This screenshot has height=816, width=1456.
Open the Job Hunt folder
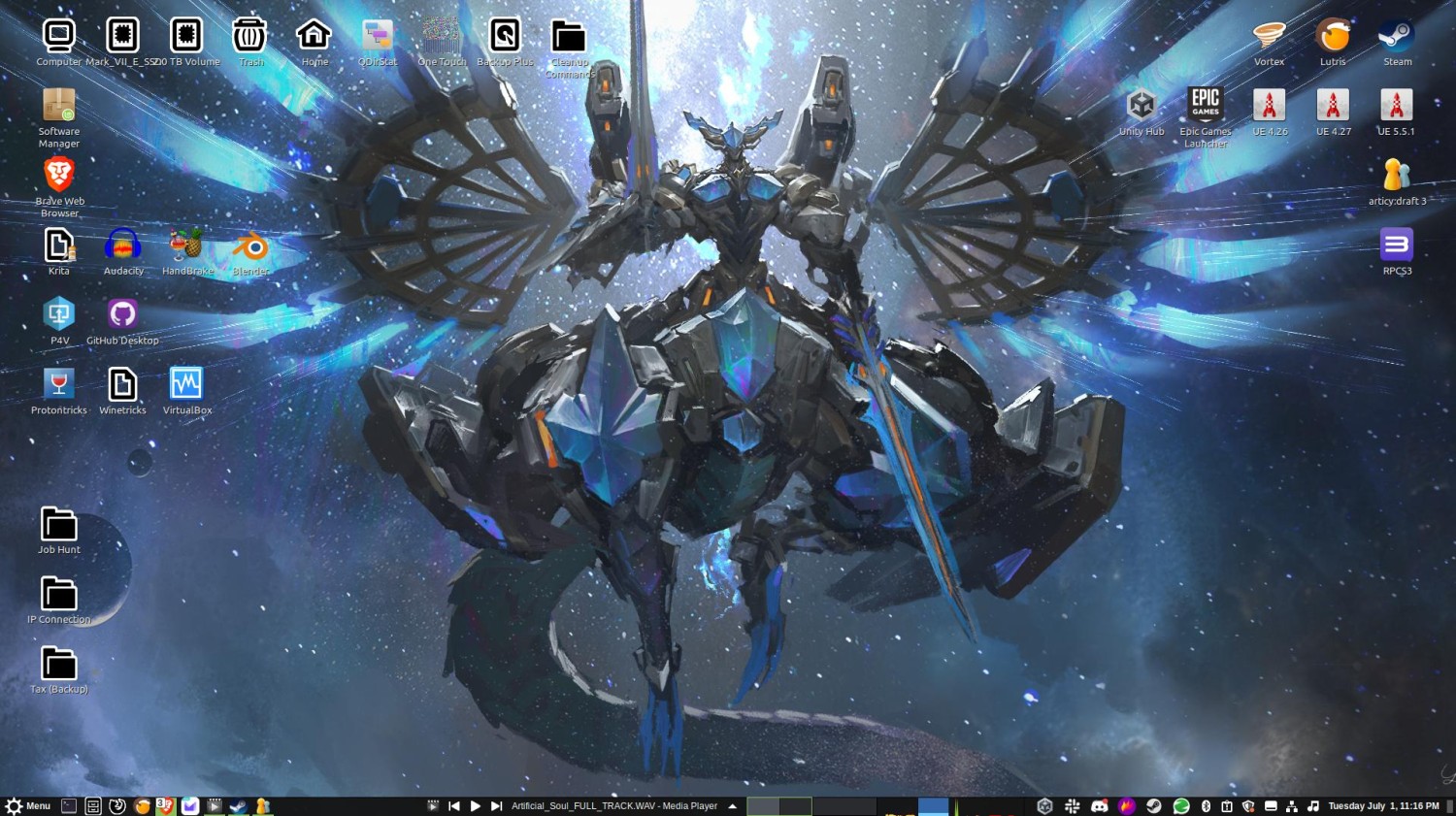[59, 530]
